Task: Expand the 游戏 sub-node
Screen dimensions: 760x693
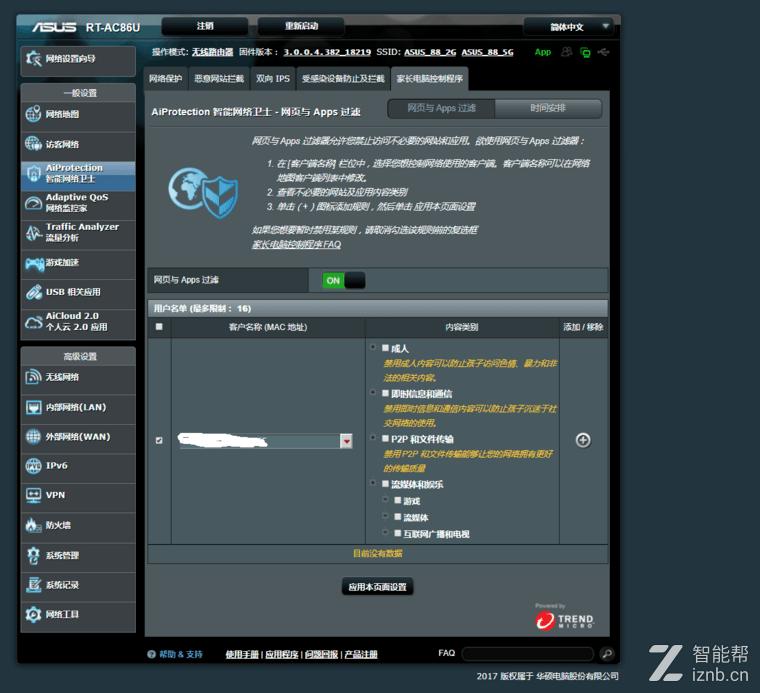Action: pyautogui.click(x=385, y=500)
